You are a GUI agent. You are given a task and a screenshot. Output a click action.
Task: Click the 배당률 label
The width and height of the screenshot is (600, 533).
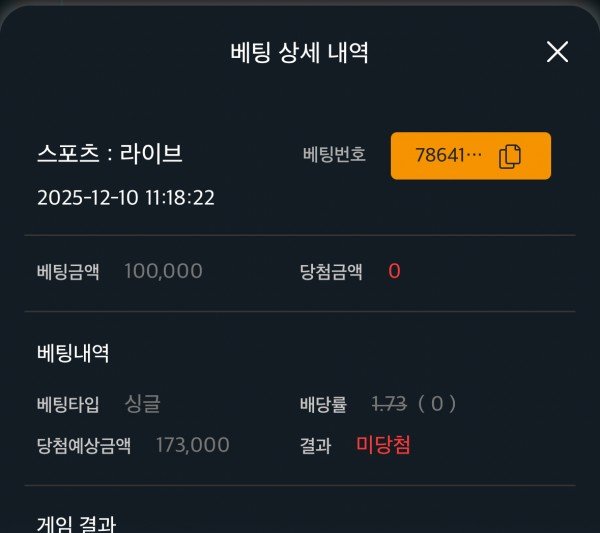click(x=323, y=405)
